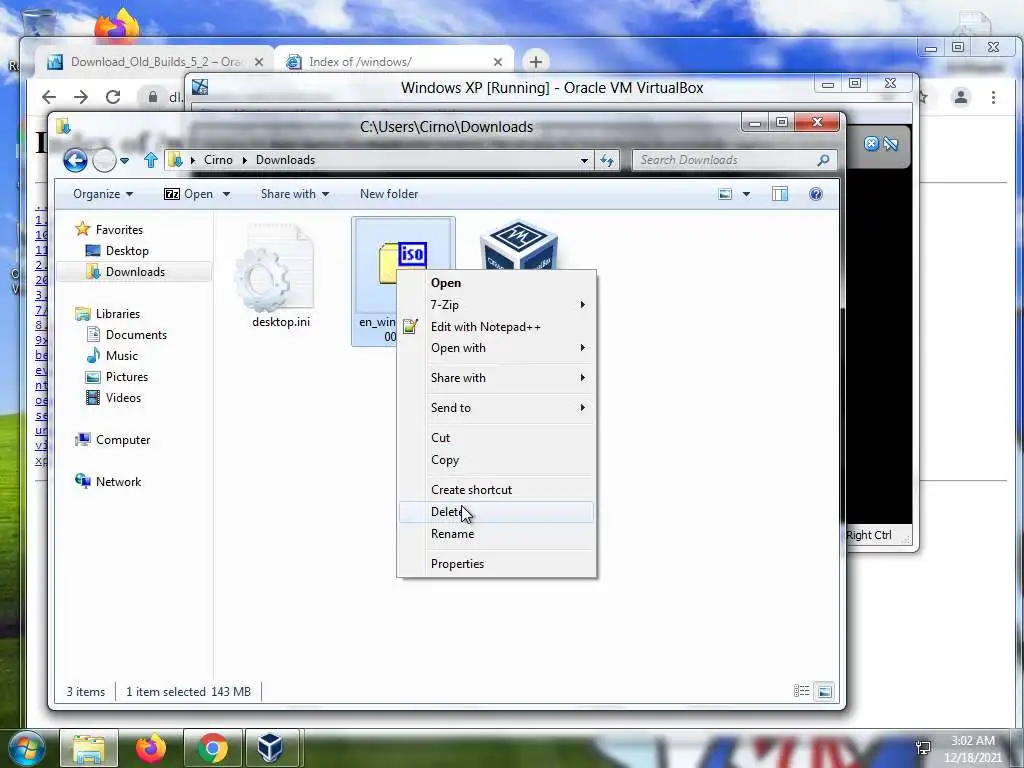Expand Open with submenu
1024x768 pixels.
(x=496, y=348)
